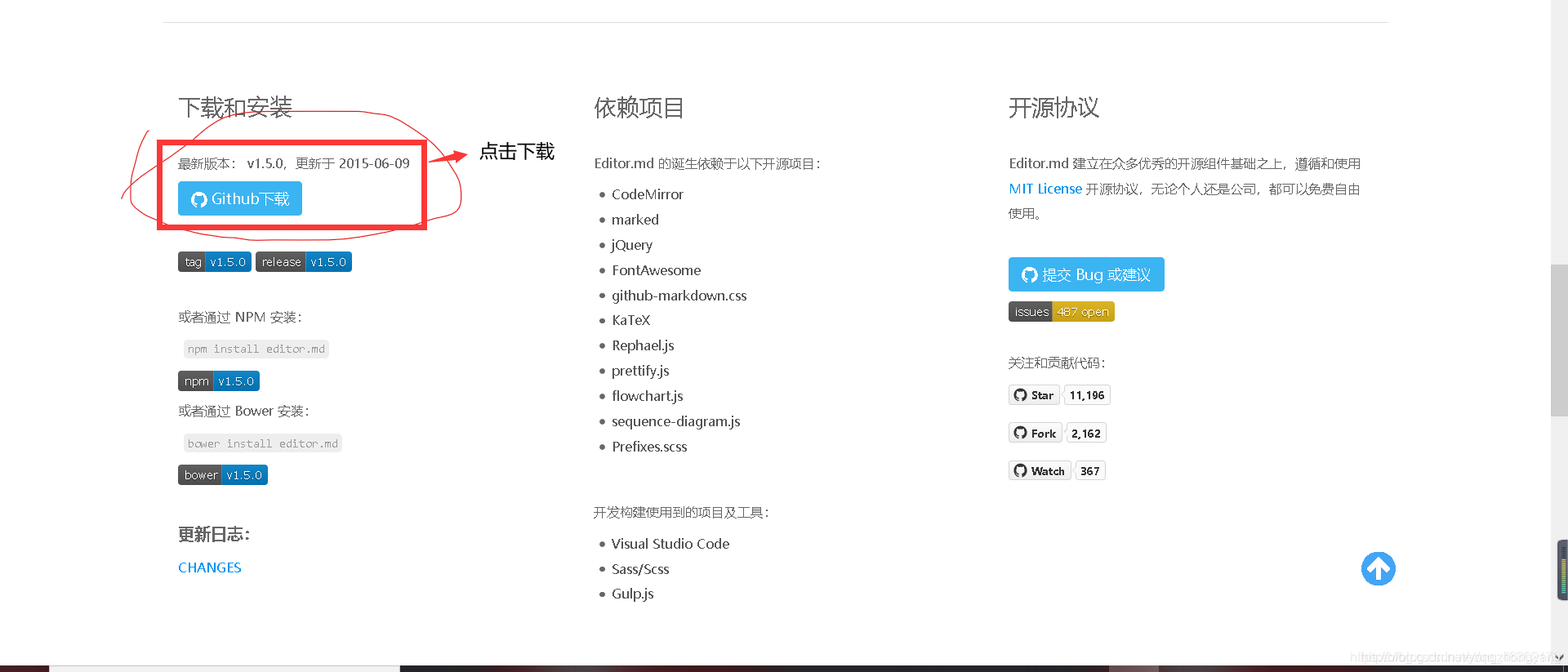Image resolution: width=1568 pixels, height=672 pixels.
Task: Click the 2,162 fork count
Action: (x=1086, y=433)
